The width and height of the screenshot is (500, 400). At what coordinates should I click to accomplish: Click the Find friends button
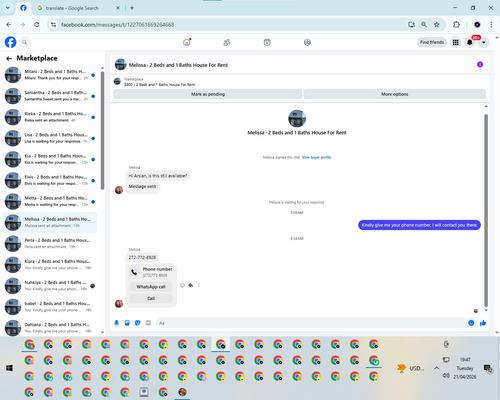coord(432,42)
